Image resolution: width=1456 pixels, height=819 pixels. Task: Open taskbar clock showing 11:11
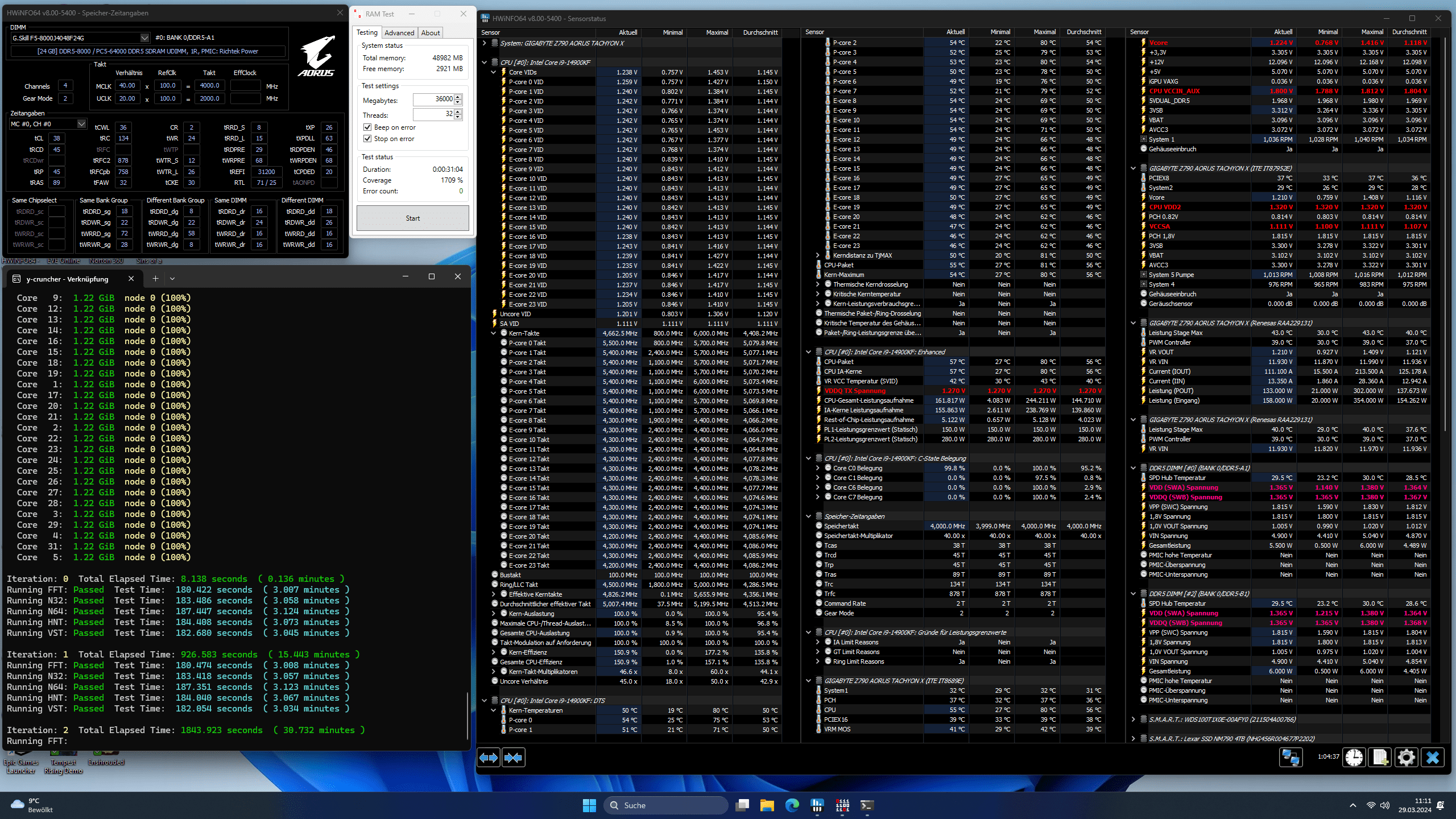[x=1414, y=805]
